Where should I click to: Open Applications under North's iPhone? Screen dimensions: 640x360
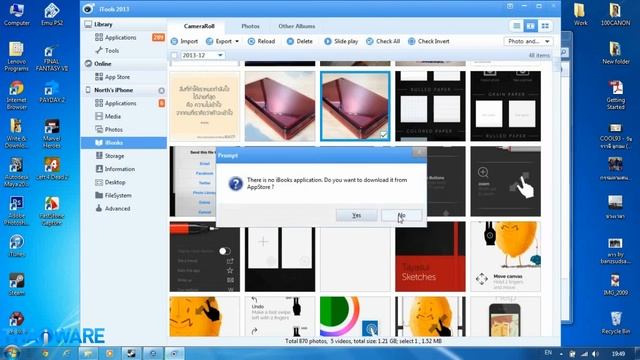[121, 103]
